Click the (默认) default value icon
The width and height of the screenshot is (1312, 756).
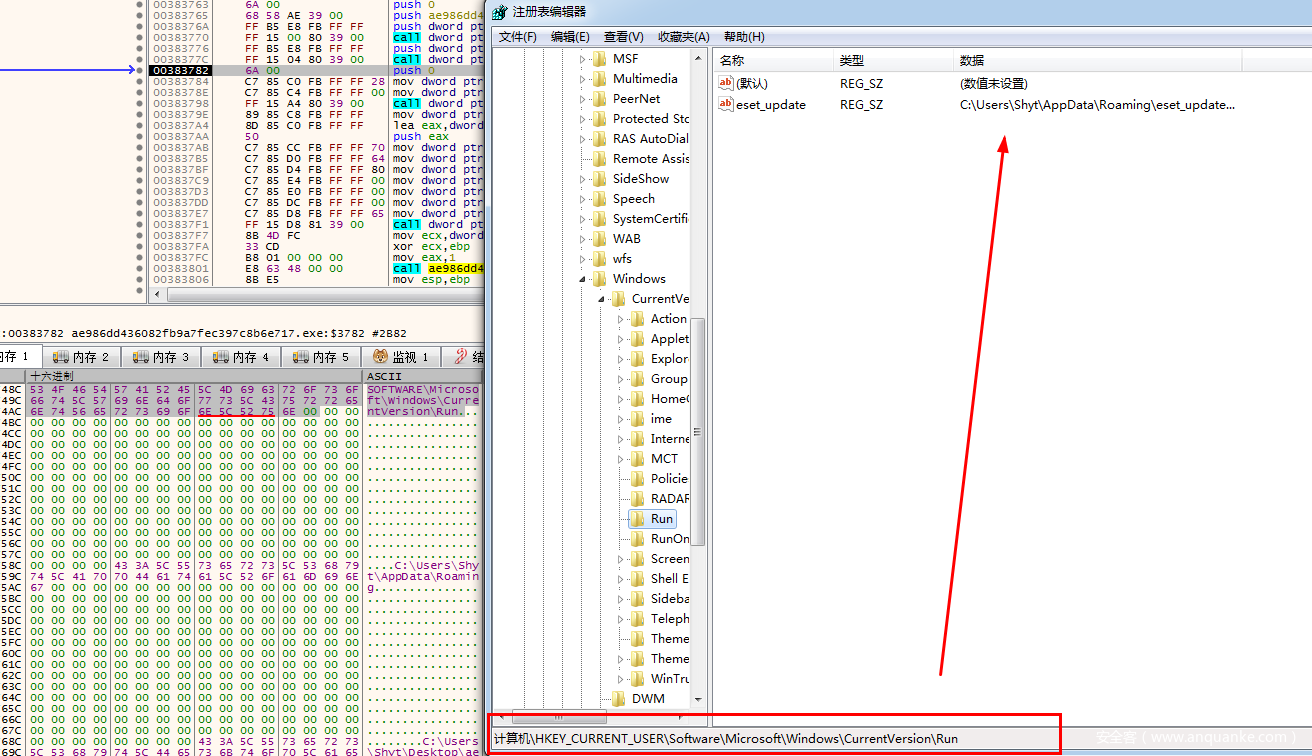727,83
